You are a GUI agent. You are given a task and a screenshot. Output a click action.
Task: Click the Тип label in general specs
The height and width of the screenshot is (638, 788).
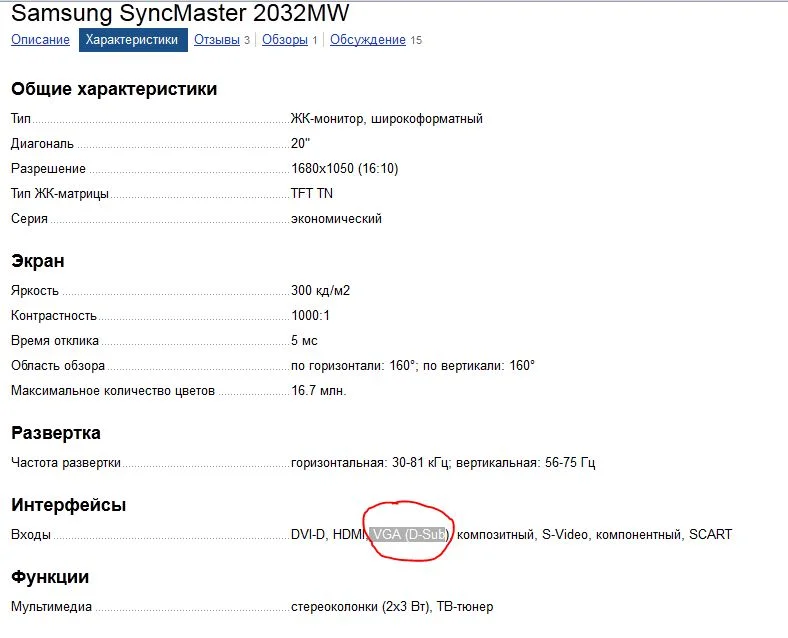click(21, 119)
